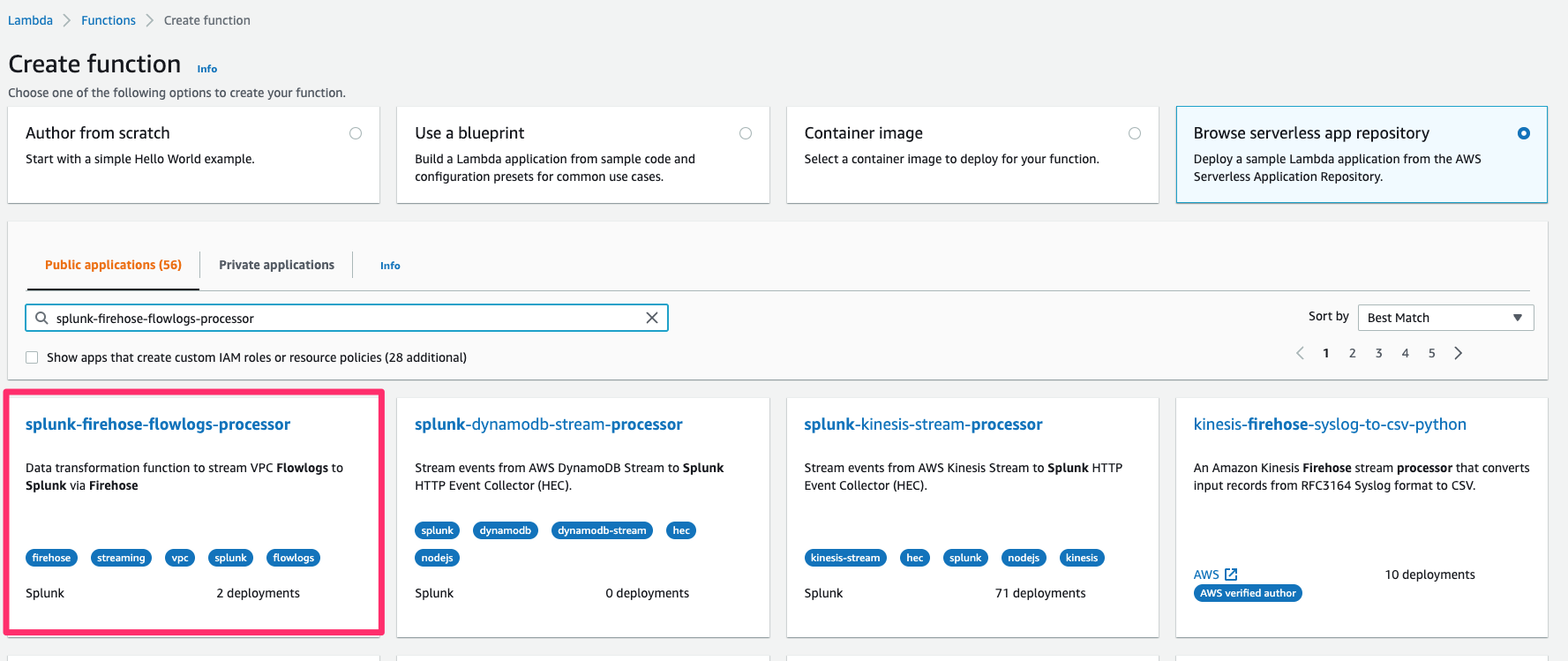
Task: Open the AWS author external link icon
Action: pos(1231,575)
